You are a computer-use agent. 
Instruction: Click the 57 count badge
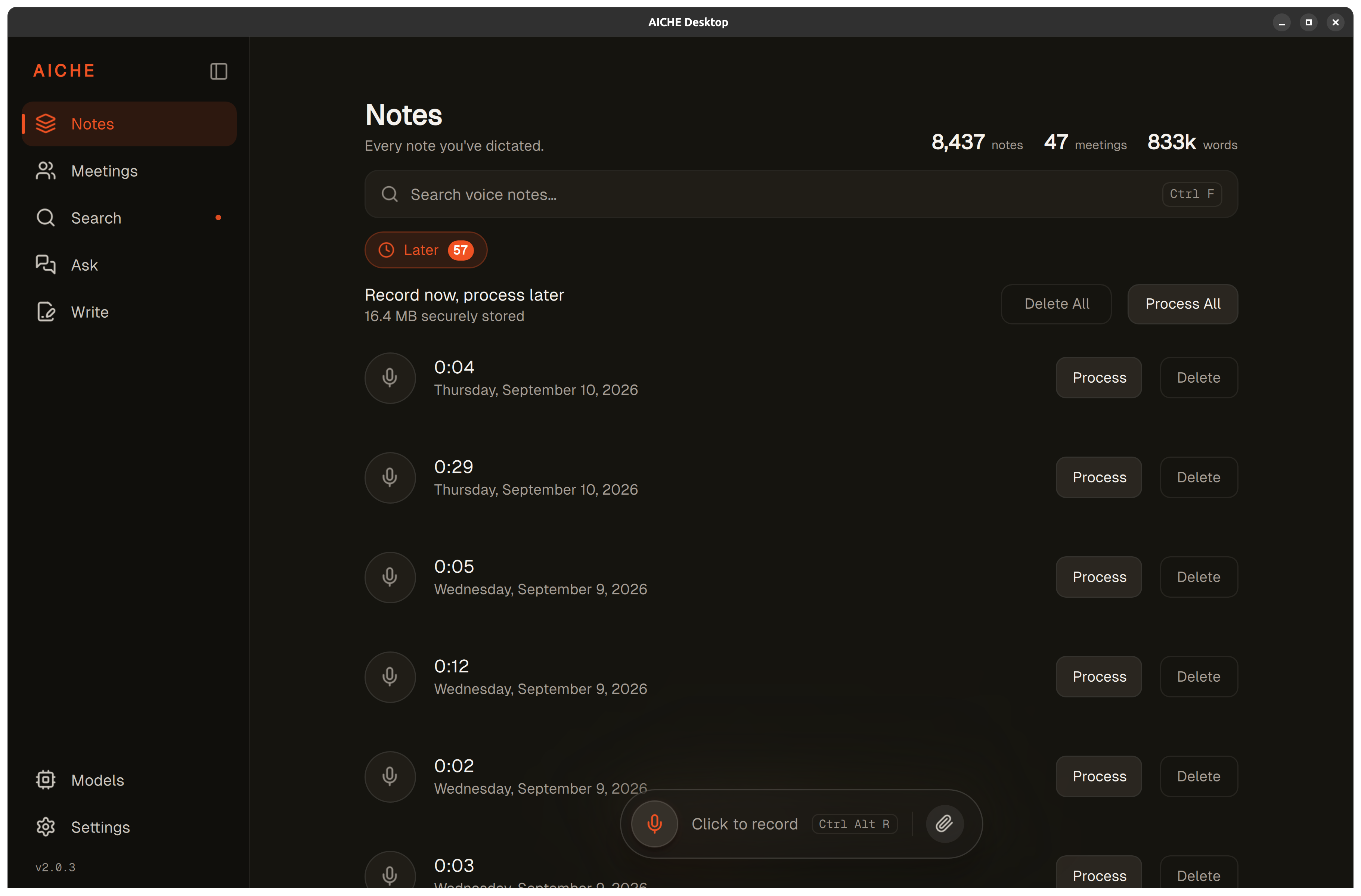click(461, 250)
